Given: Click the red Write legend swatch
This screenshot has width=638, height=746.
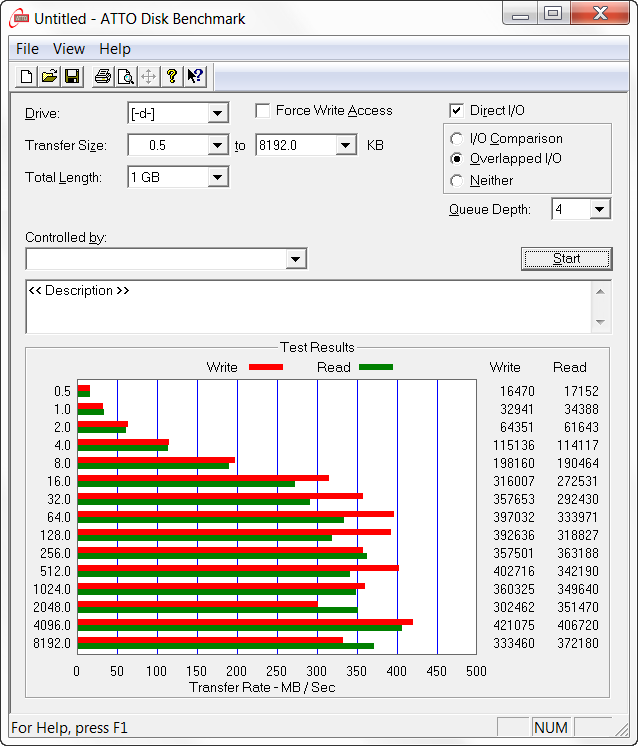Looking at the screenshot, I should pyautogui.click(x=266, y=367).
